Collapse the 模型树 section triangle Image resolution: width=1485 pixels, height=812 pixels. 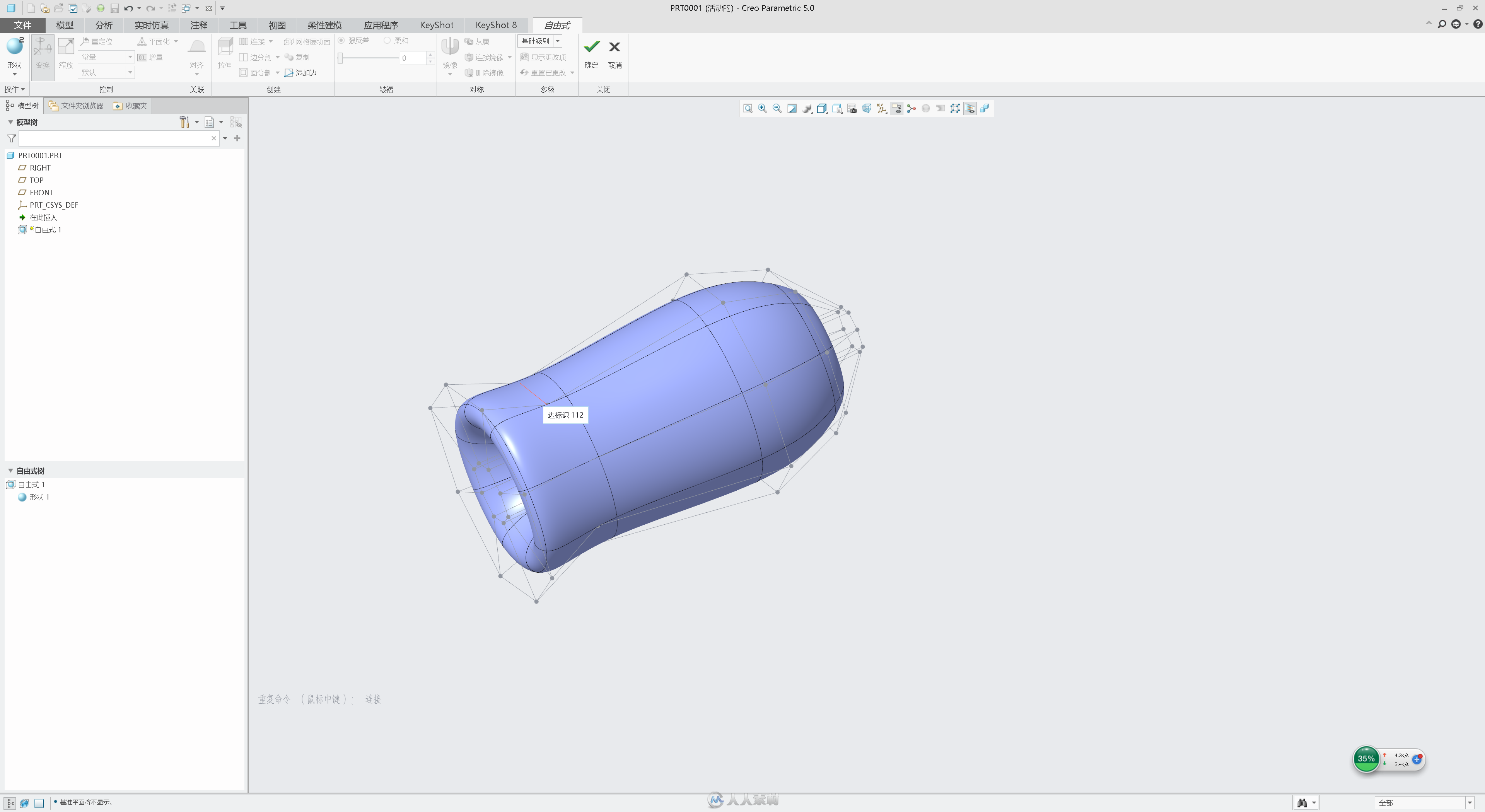pyautogui.click(x=10, y=122)
